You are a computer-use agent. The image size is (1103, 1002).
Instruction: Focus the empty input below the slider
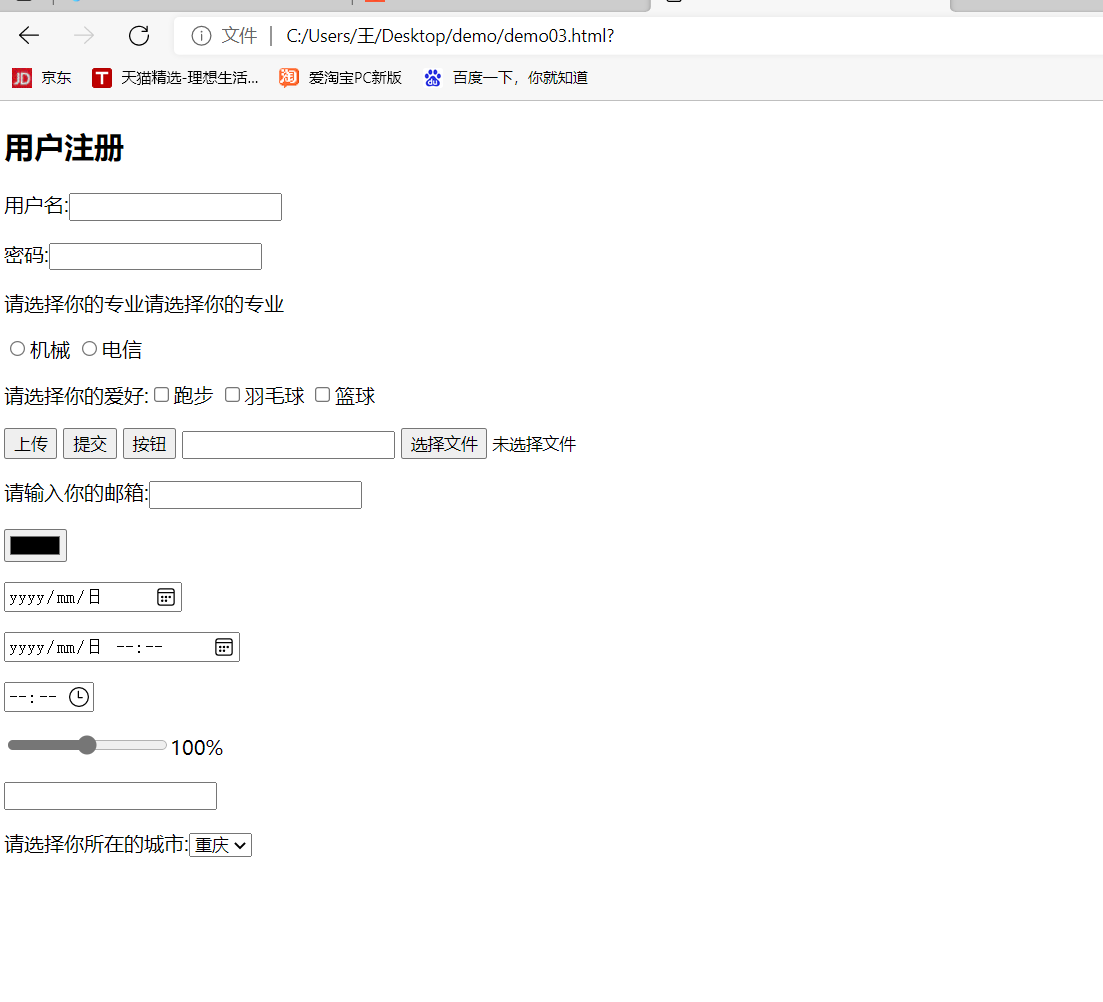(x=110, y=797)
